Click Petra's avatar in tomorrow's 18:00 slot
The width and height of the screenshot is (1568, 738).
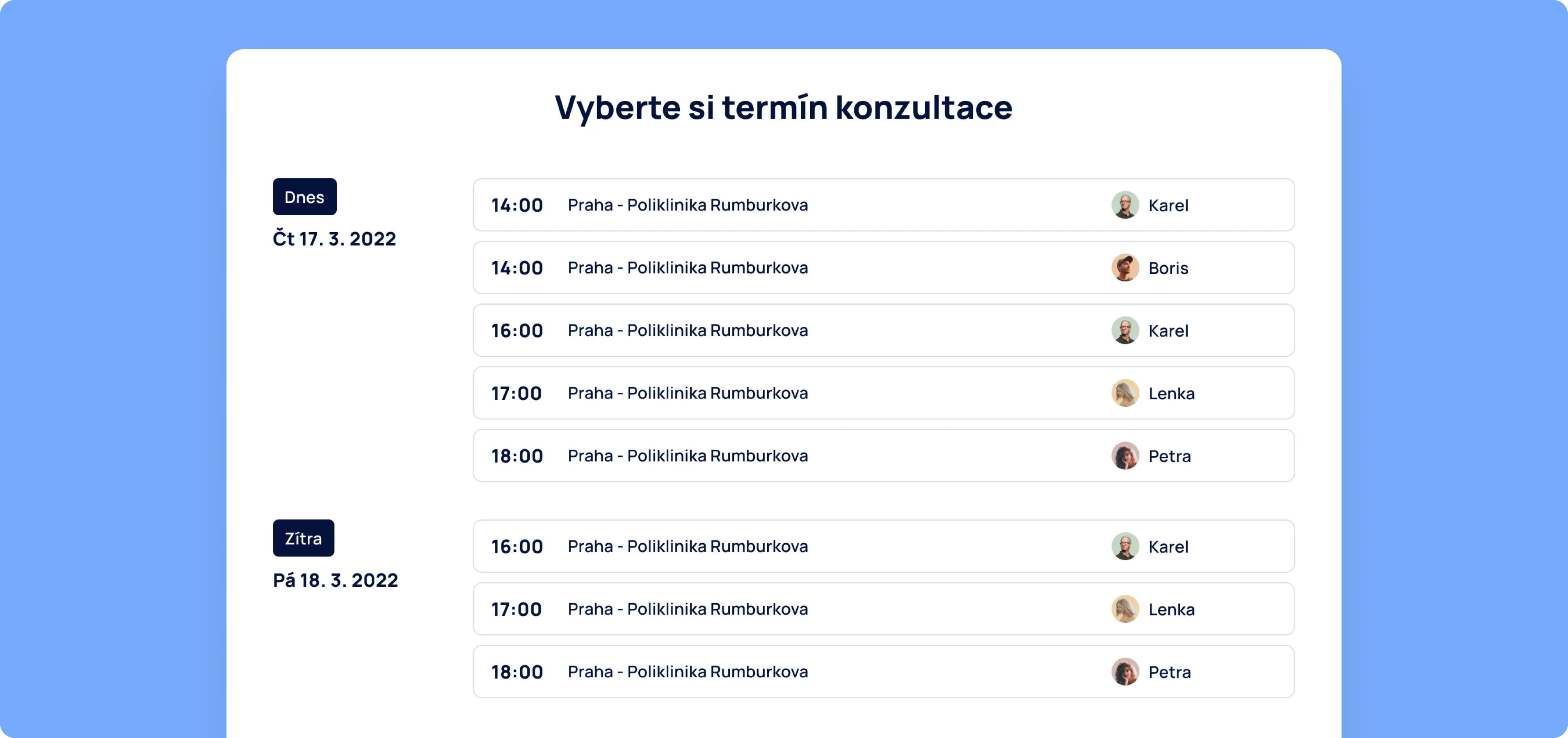(x=1125, y=672)
